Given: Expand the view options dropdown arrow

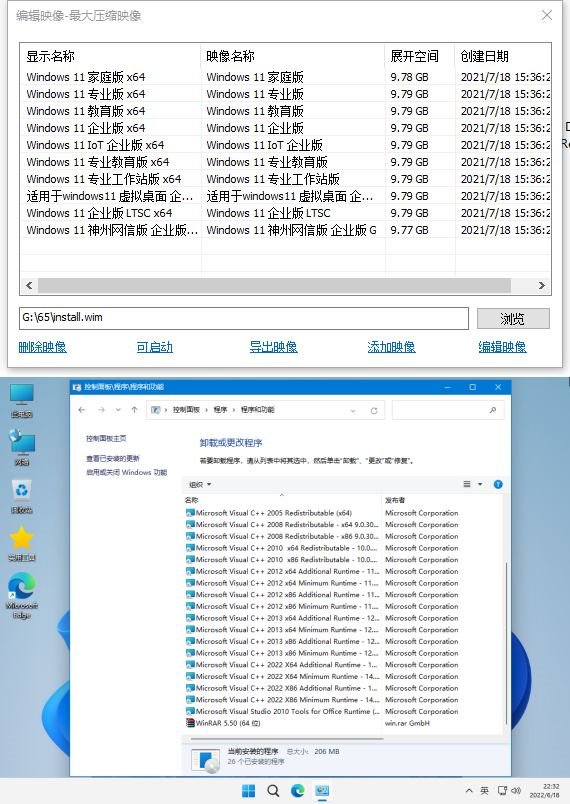Looking at the screenshot, I should 480,484.
